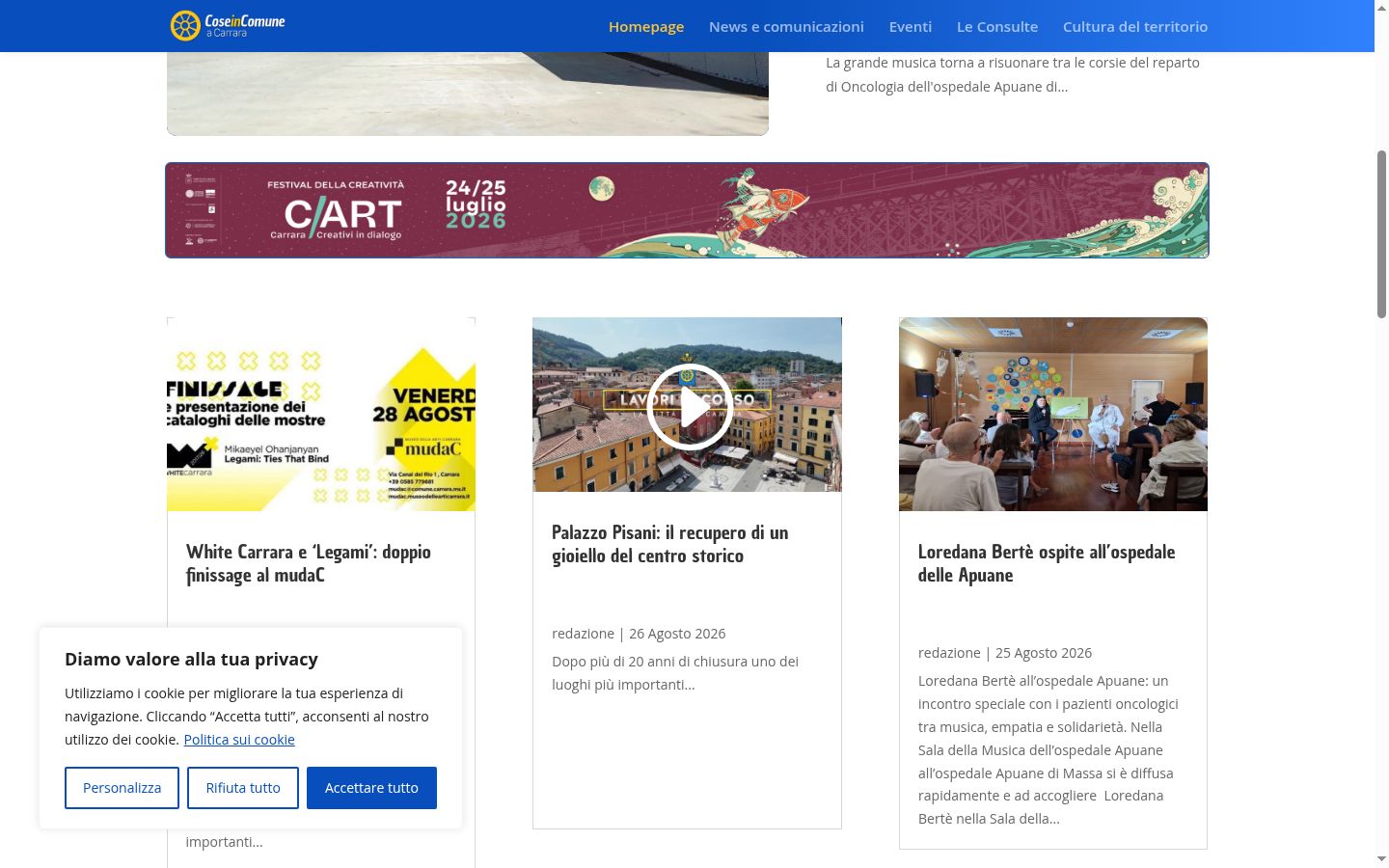Viewport: 1389px width, 868px height.
Task: Open the Loredana Bertè hospital photo
Action: [x=1053, y=415]
